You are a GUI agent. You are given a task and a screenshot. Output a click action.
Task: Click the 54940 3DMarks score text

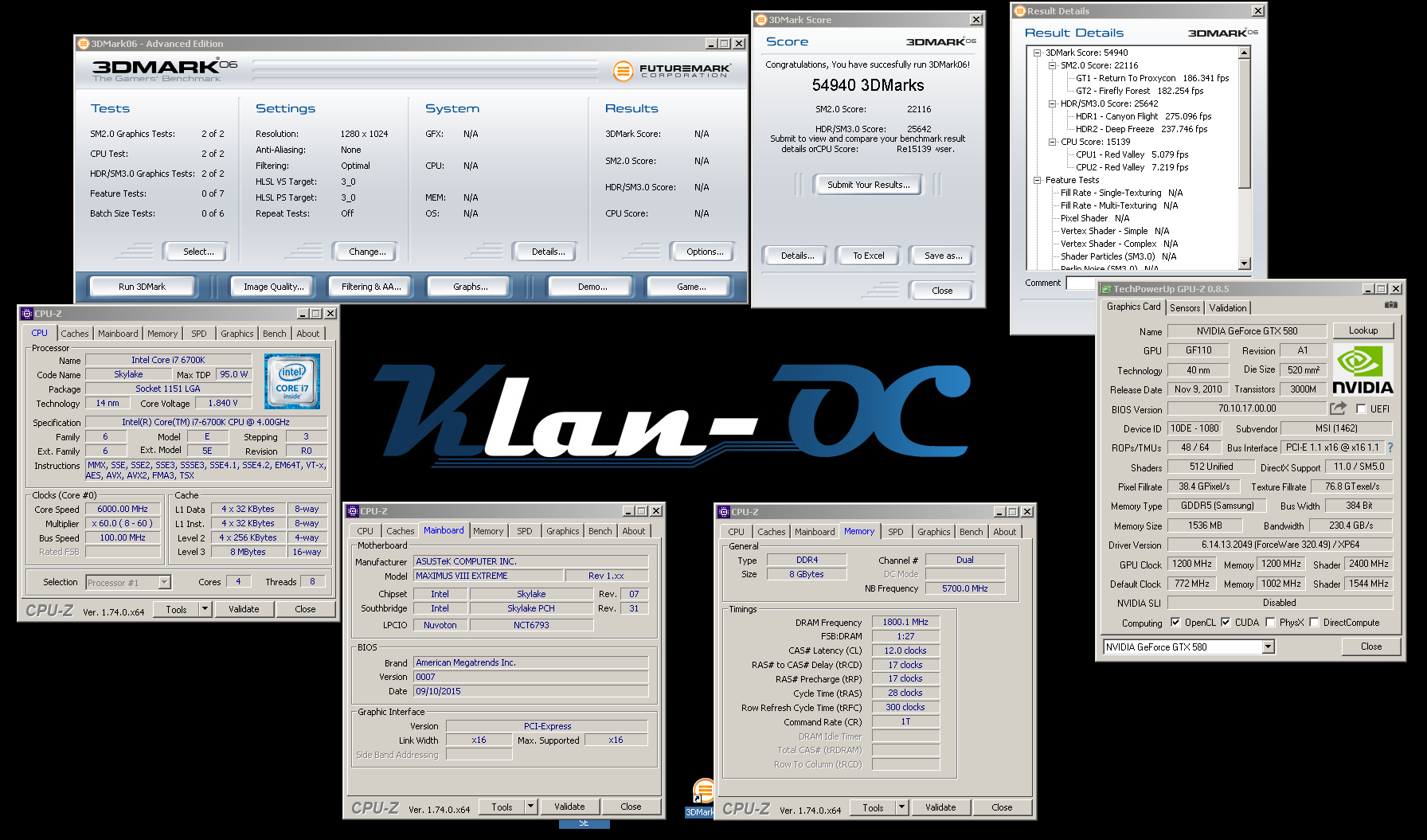(x=868, y=85)
